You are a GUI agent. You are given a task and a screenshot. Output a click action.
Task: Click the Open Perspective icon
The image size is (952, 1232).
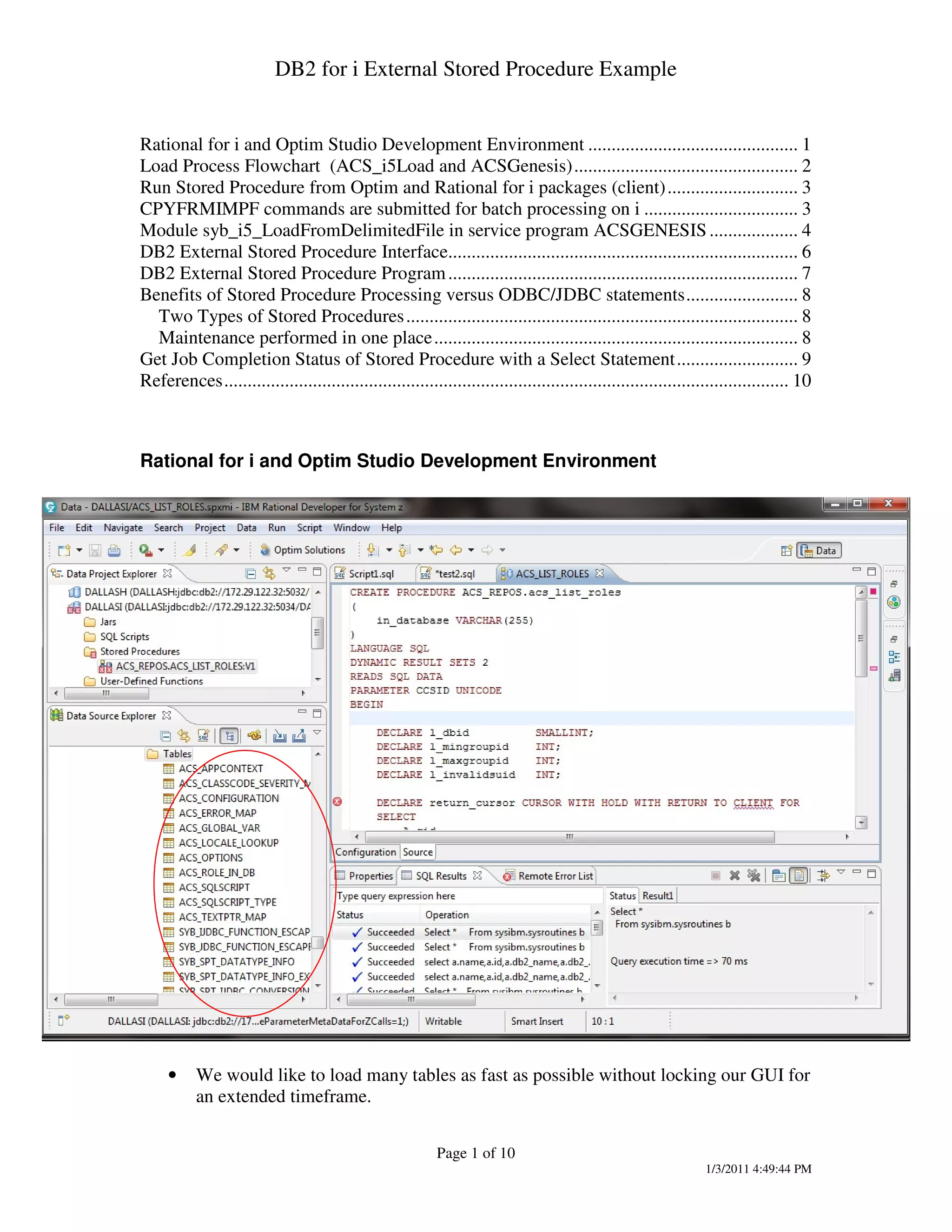point(786,550)
